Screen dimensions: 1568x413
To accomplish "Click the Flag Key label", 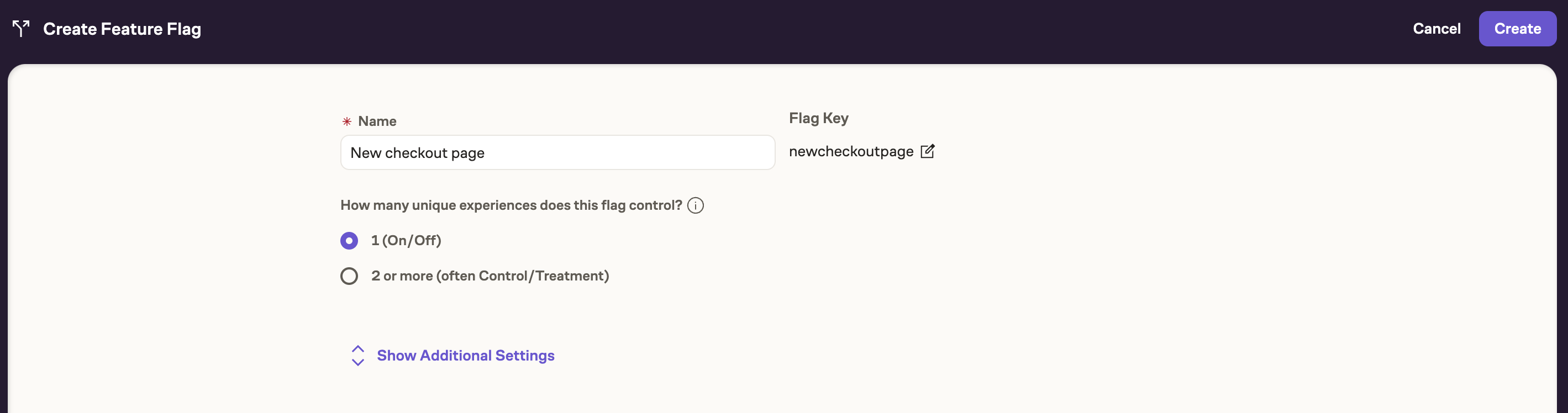I will click(818, 118).
